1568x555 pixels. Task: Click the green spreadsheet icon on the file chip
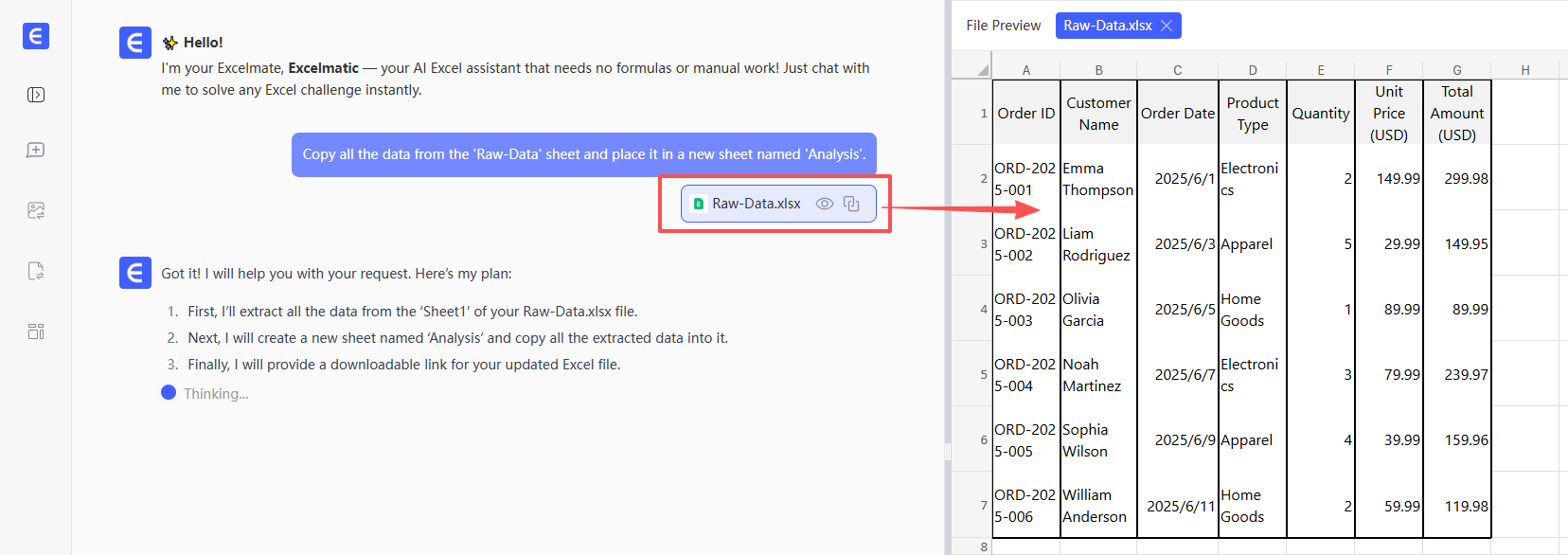[699, 204]
